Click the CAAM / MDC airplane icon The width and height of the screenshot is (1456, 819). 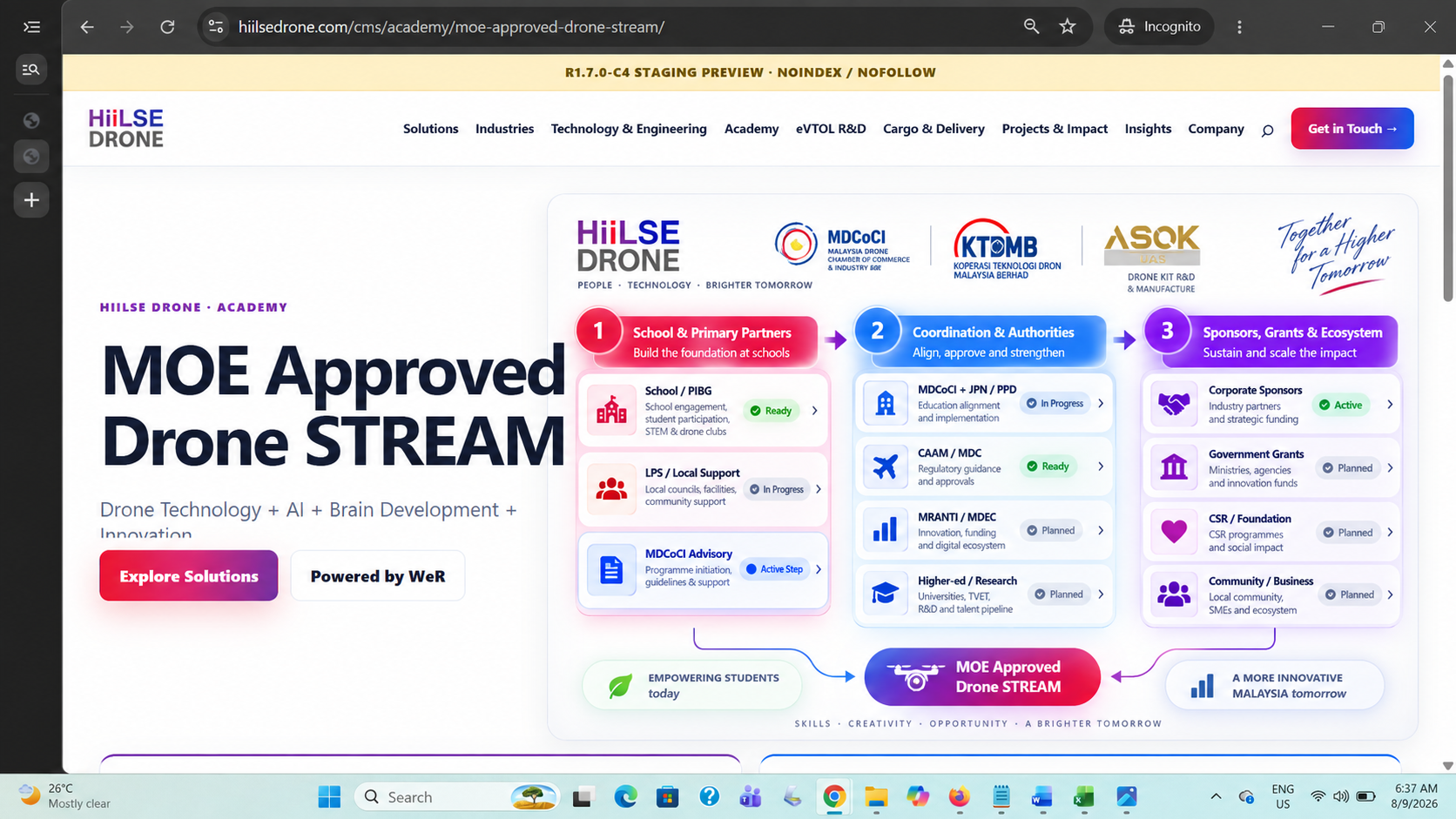(885, 467)
